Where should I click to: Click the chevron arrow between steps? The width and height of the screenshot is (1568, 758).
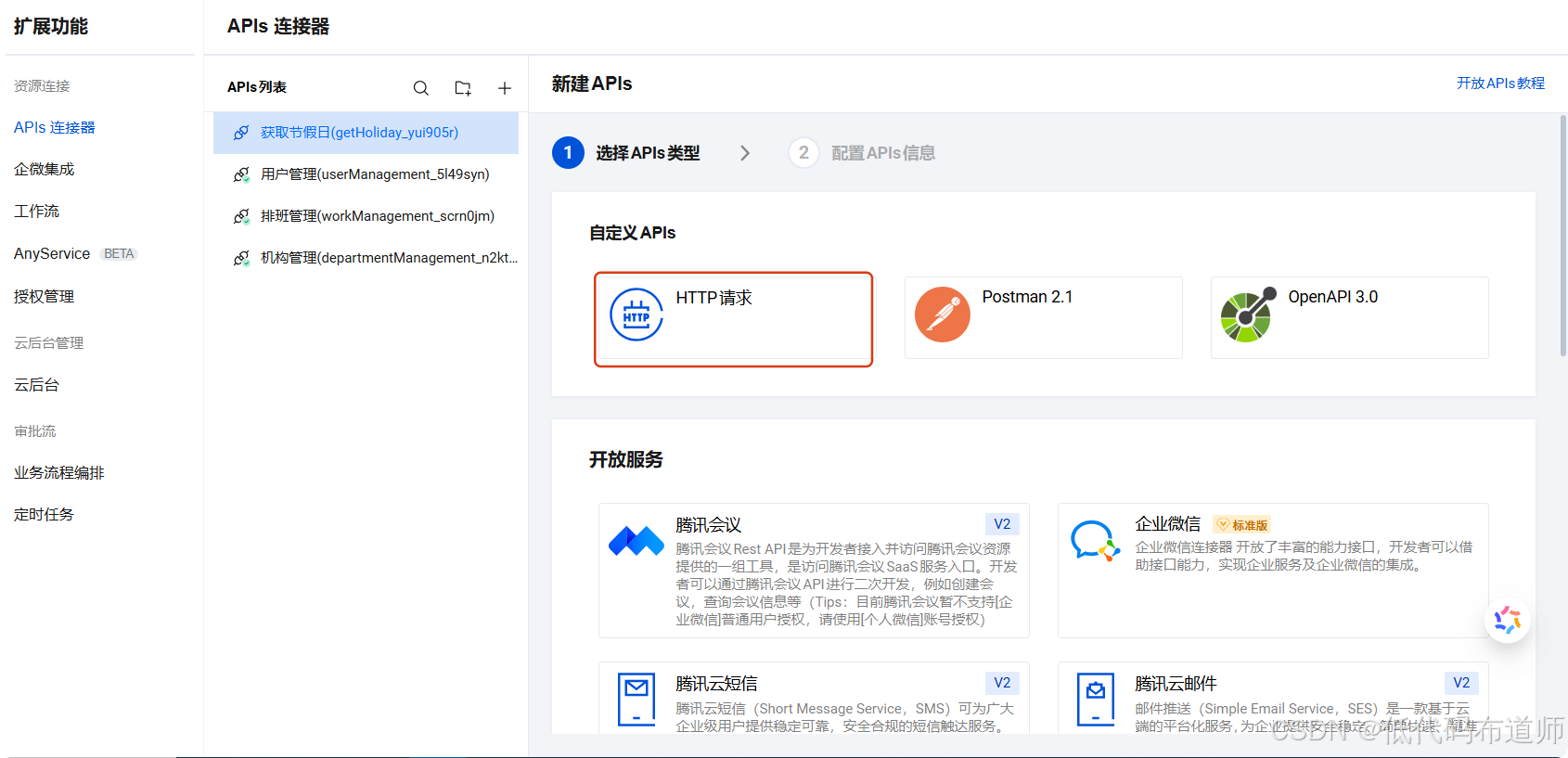pyautogui.click(x=745, y=153)
